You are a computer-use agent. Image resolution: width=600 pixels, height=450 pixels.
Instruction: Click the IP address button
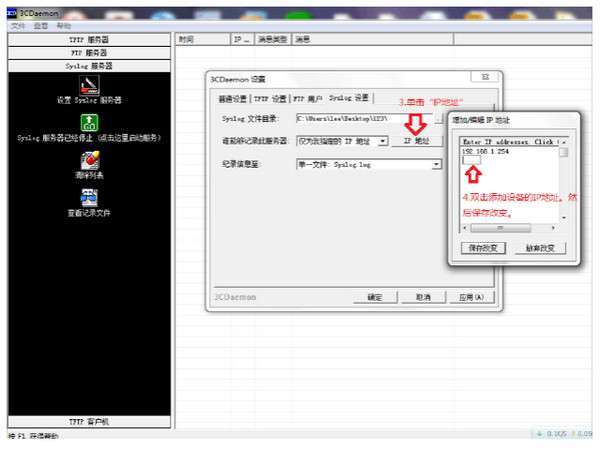(x=417, y=141)
